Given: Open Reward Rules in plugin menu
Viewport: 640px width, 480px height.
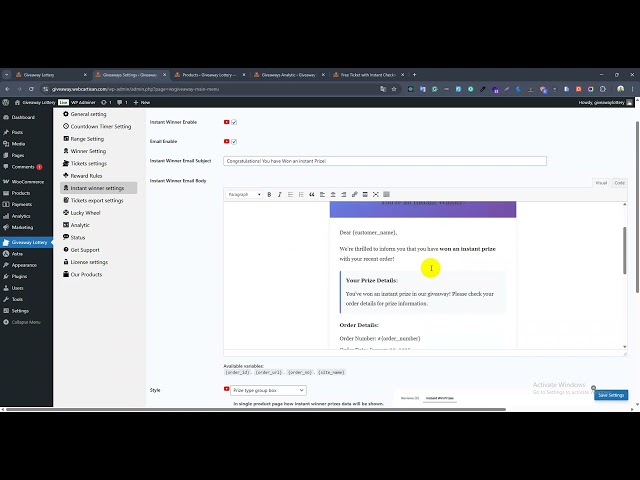Looking at the screenshot, I should [x=82, y=176].
